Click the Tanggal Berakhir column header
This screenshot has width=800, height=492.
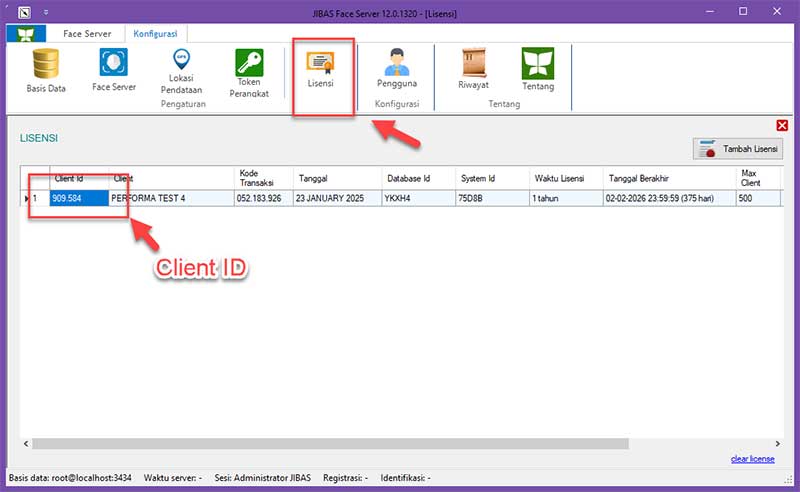pos(670,178)
